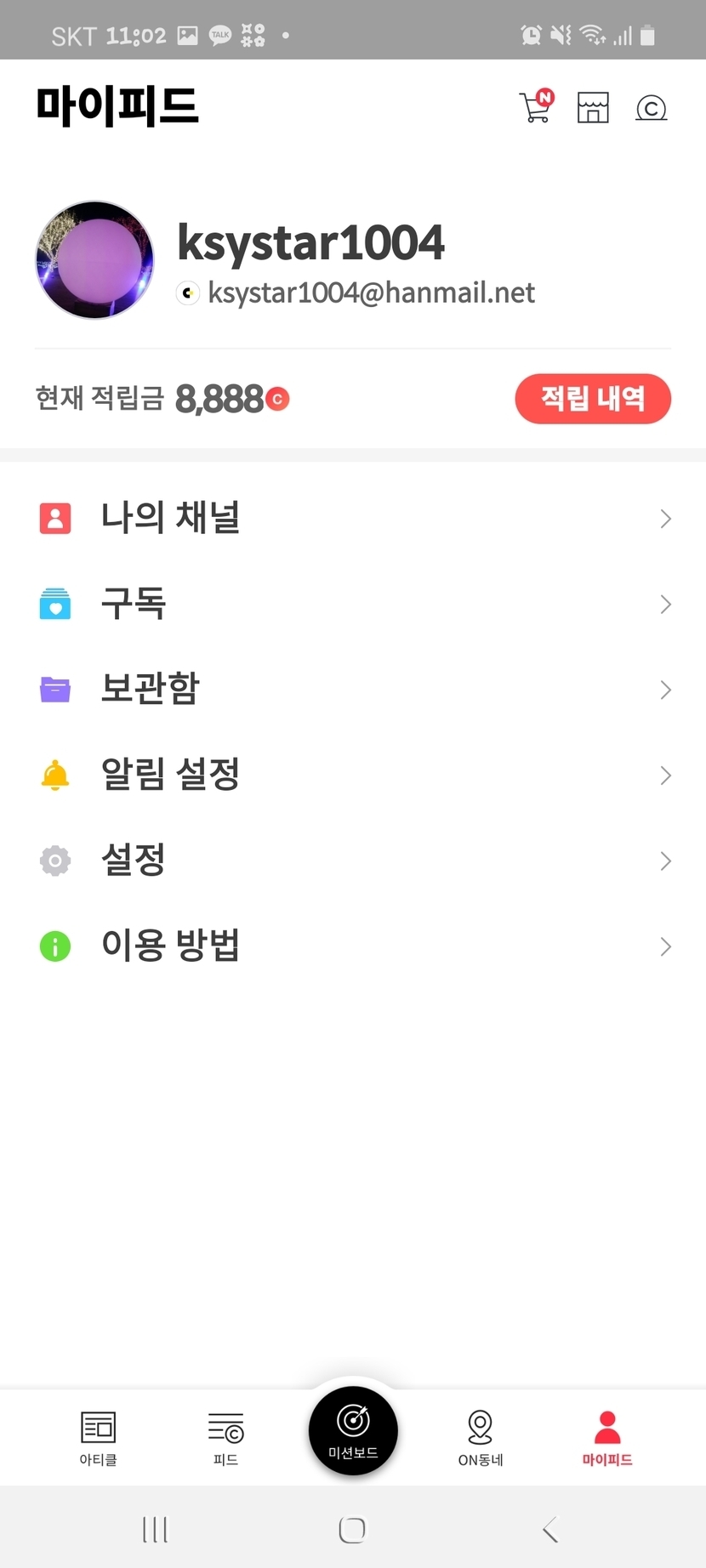
Task: Tap the red 나의 채널 profile icon
Action: [55, 518]
